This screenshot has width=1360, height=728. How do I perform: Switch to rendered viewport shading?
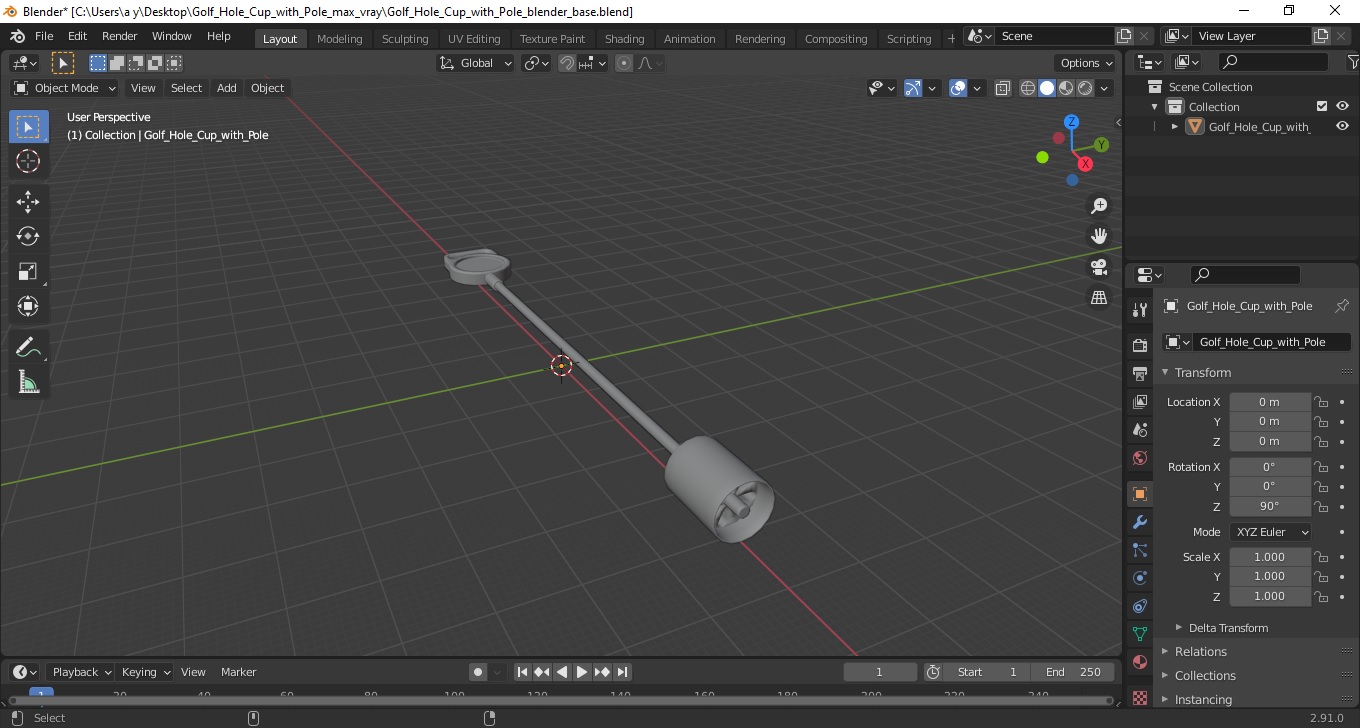tap(1085, 88)
